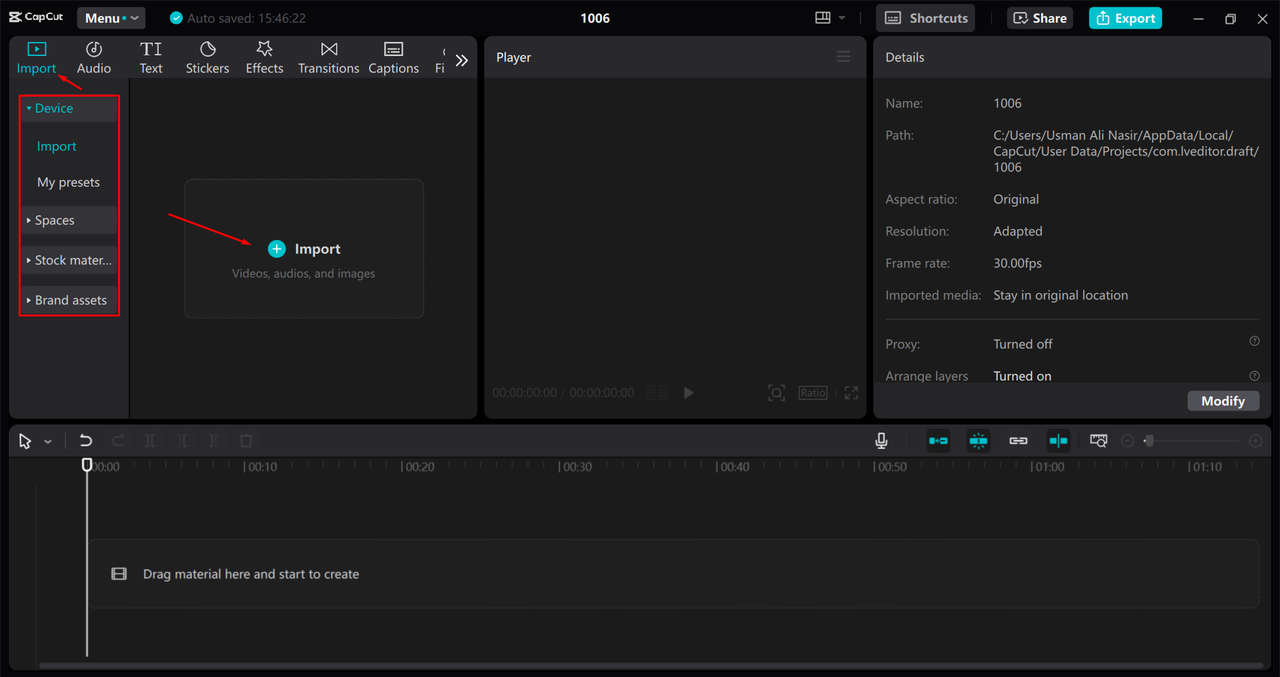Click the playhead marker at 00:00
This screenshot has height=677, width=1280.
[87, 465]
